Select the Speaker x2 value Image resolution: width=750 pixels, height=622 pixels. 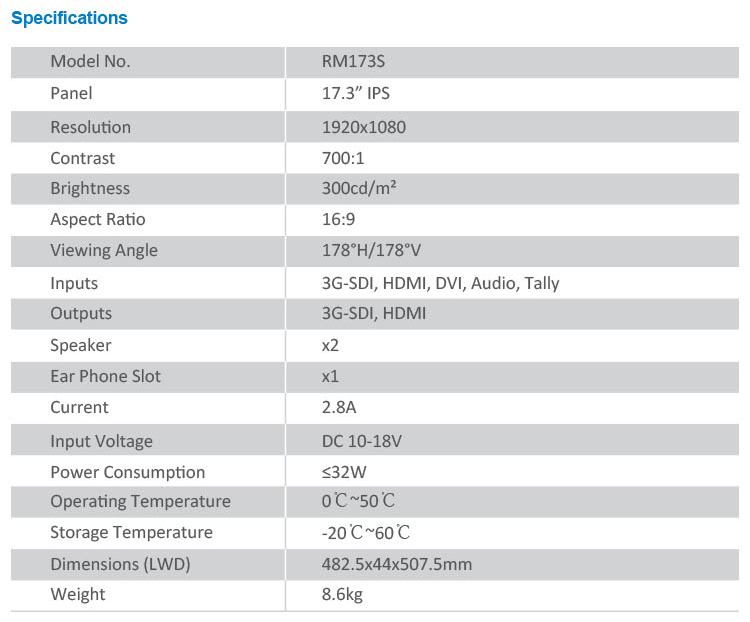coord(330,345)
